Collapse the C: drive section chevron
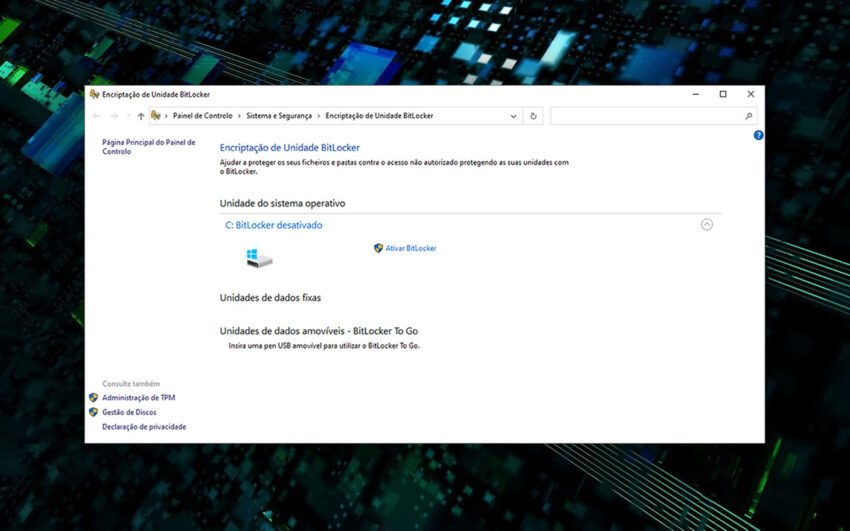This screenshot has width=850, height=531. coord(706,224)
